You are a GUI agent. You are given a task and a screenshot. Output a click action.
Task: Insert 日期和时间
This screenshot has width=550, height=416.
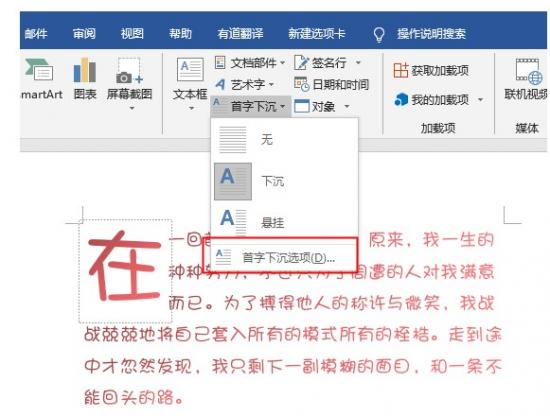[331, 84]
